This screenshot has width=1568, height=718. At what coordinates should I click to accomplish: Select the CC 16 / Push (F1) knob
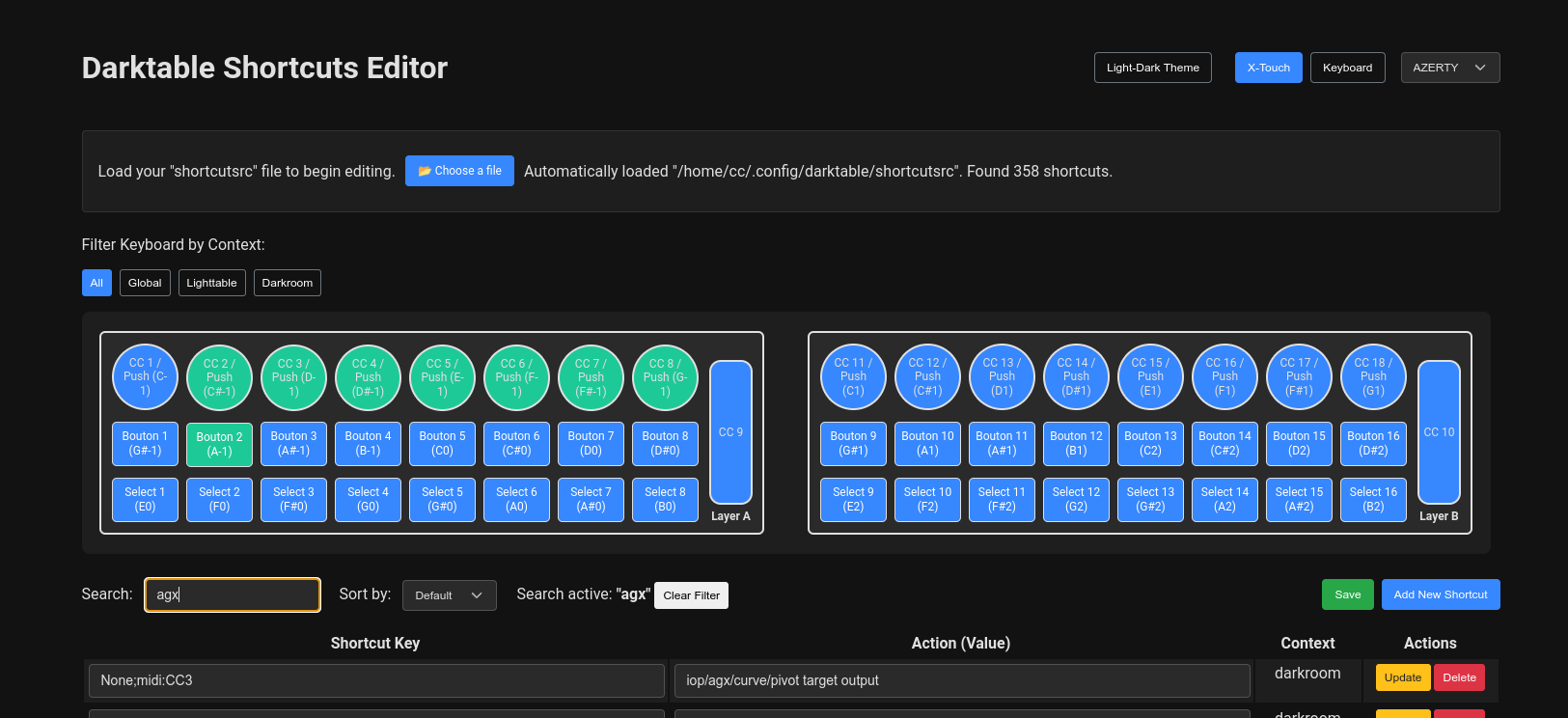tap(1225, 377)
